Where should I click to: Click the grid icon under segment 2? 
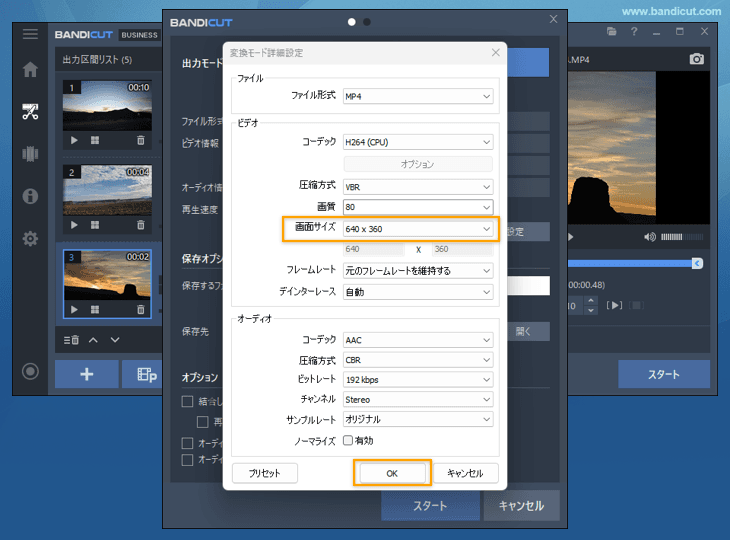(95, 225)
